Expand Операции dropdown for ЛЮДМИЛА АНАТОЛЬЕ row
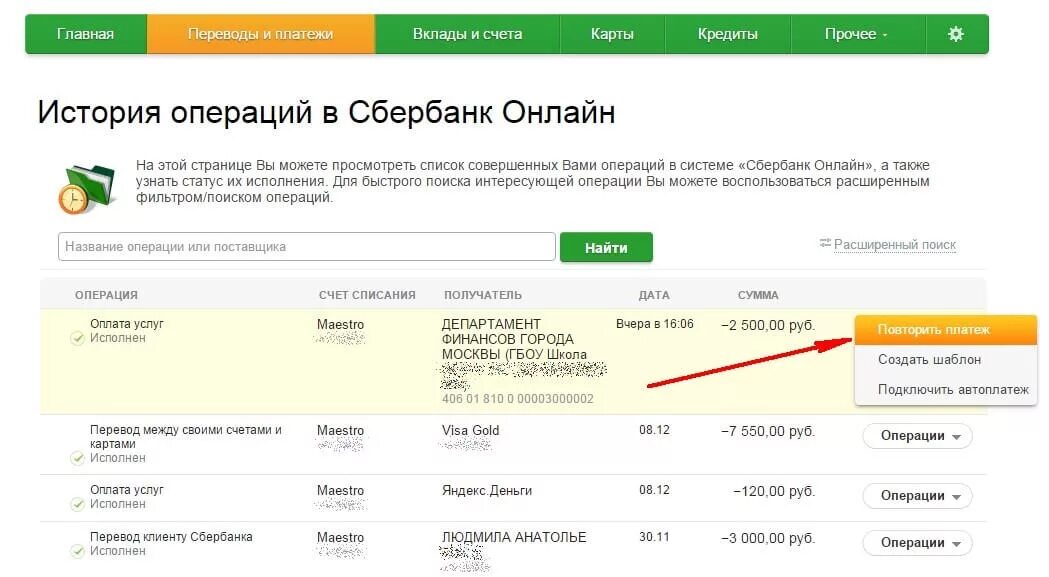The width and height of the screenshot is (1049, 577). pos(917,544)
